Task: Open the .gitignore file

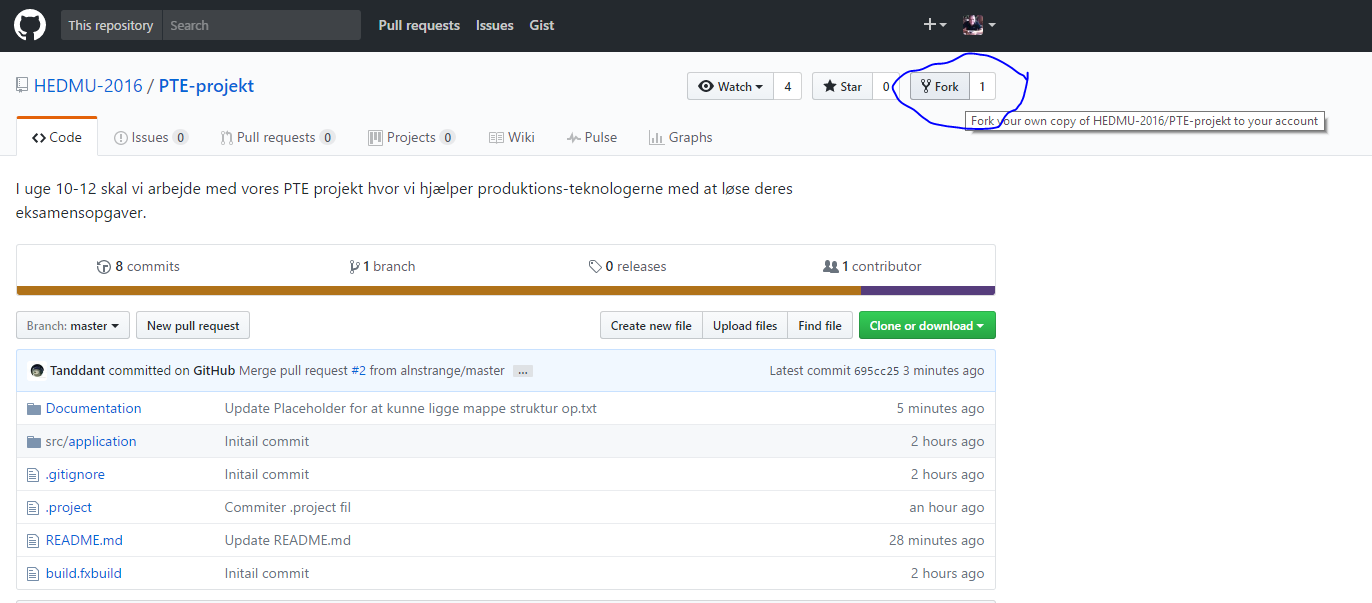Action: 75,474
